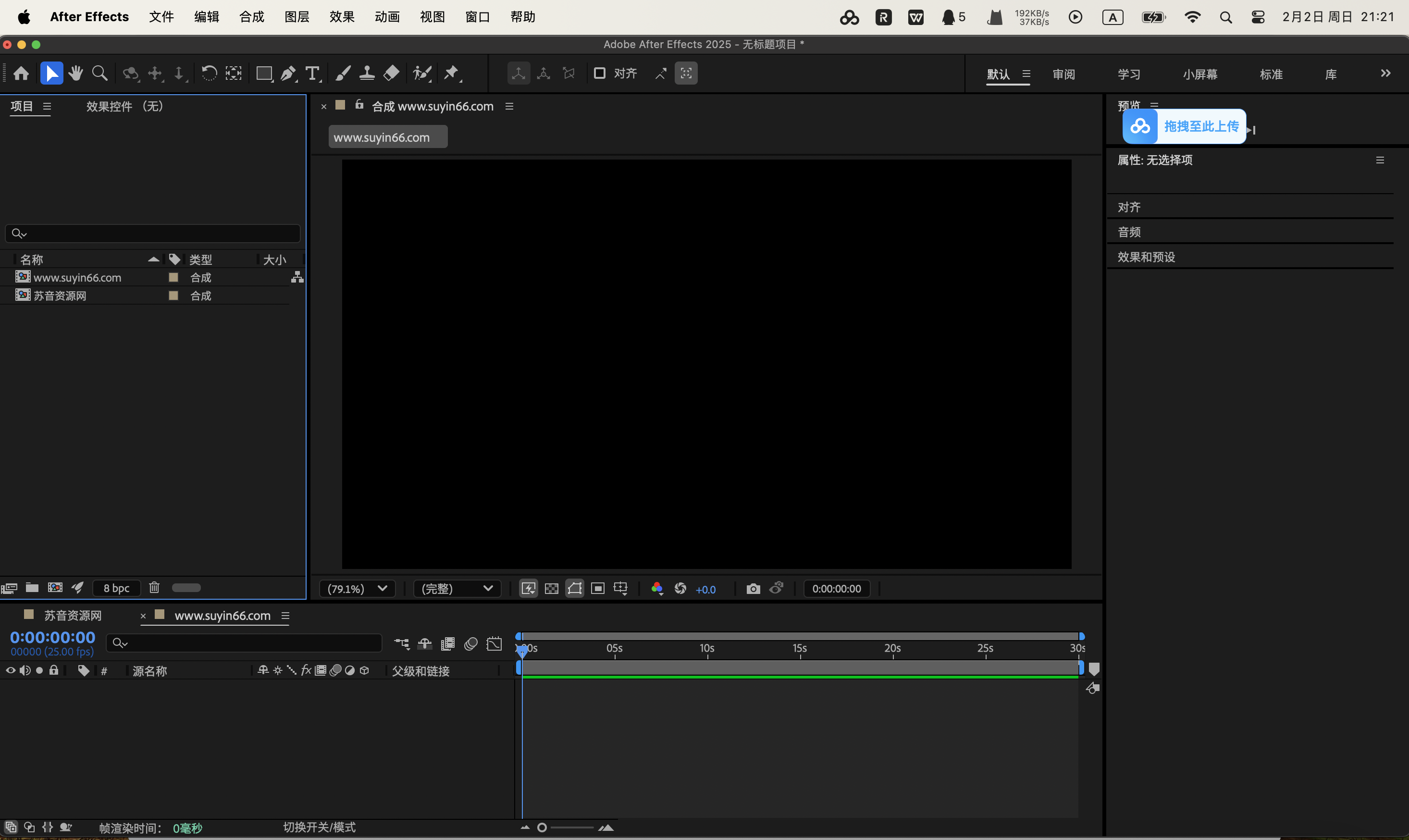
Task: Select the Zoom tool
Action: pyautogui.click(x=100, y=73)
